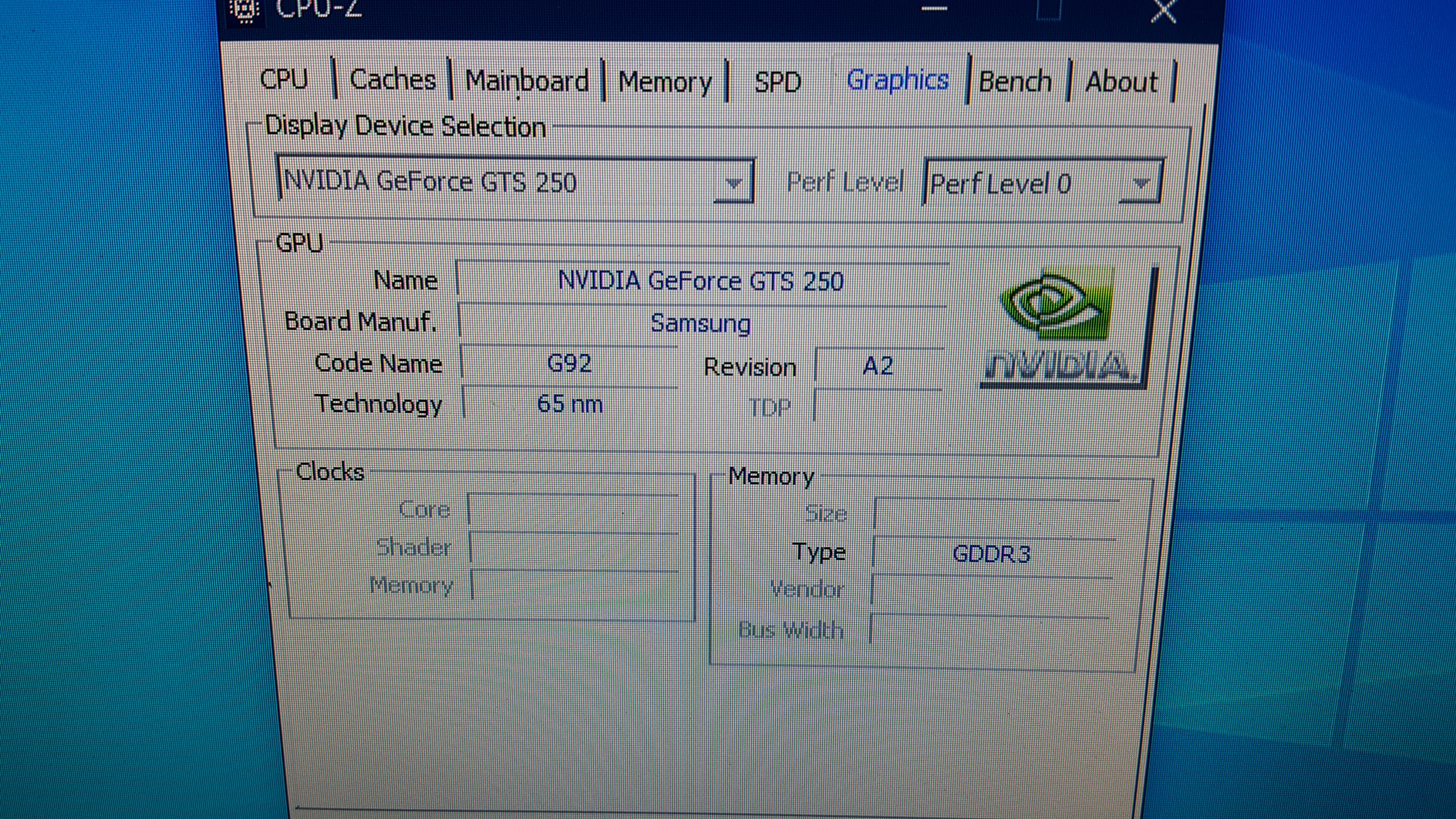Viewport: 1456px width, 819px height.
Task: Click the Clocks group heading
Action: (330, 471)
